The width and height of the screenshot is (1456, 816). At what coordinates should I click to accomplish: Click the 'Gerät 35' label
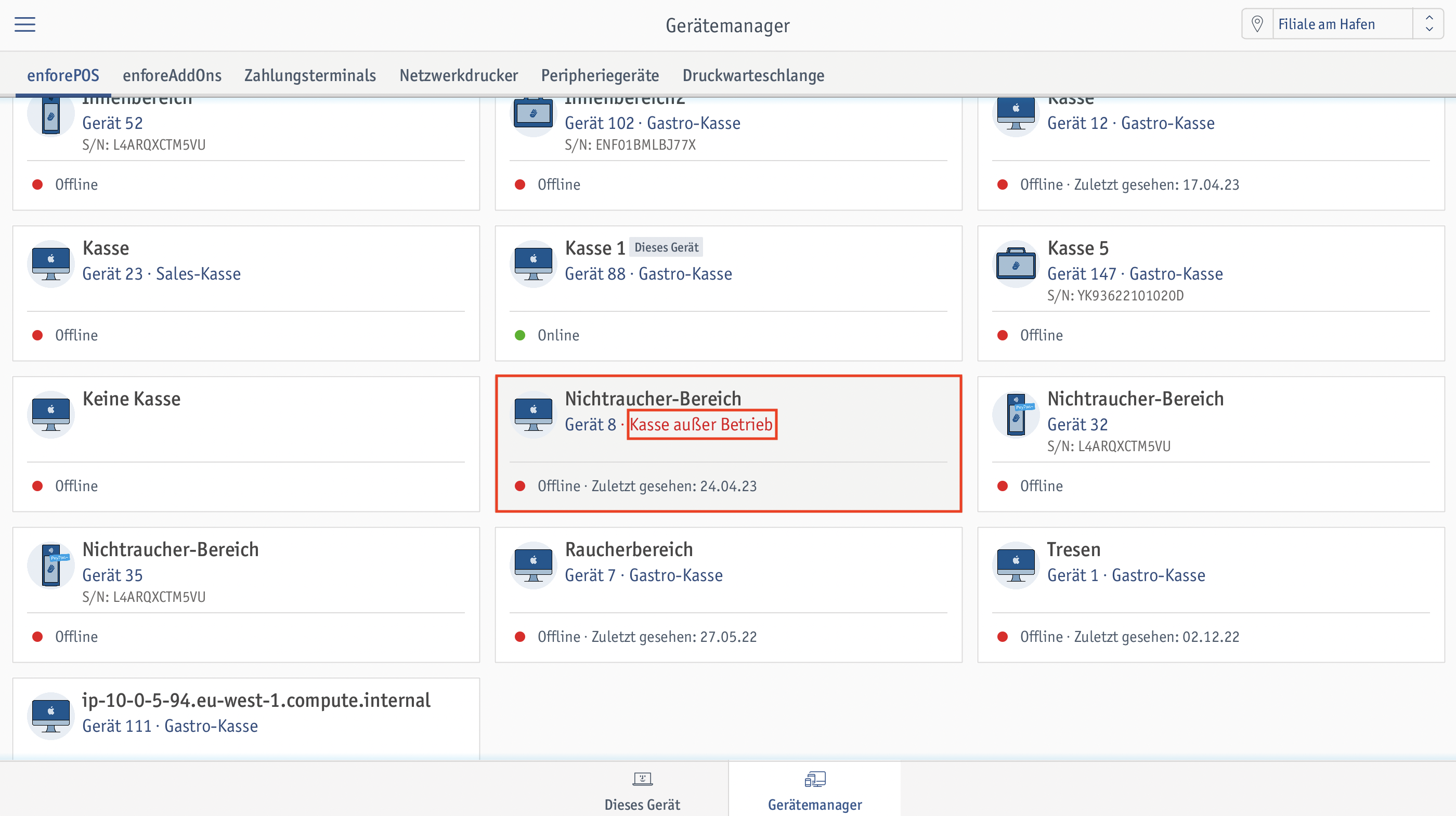coord(112,575)
